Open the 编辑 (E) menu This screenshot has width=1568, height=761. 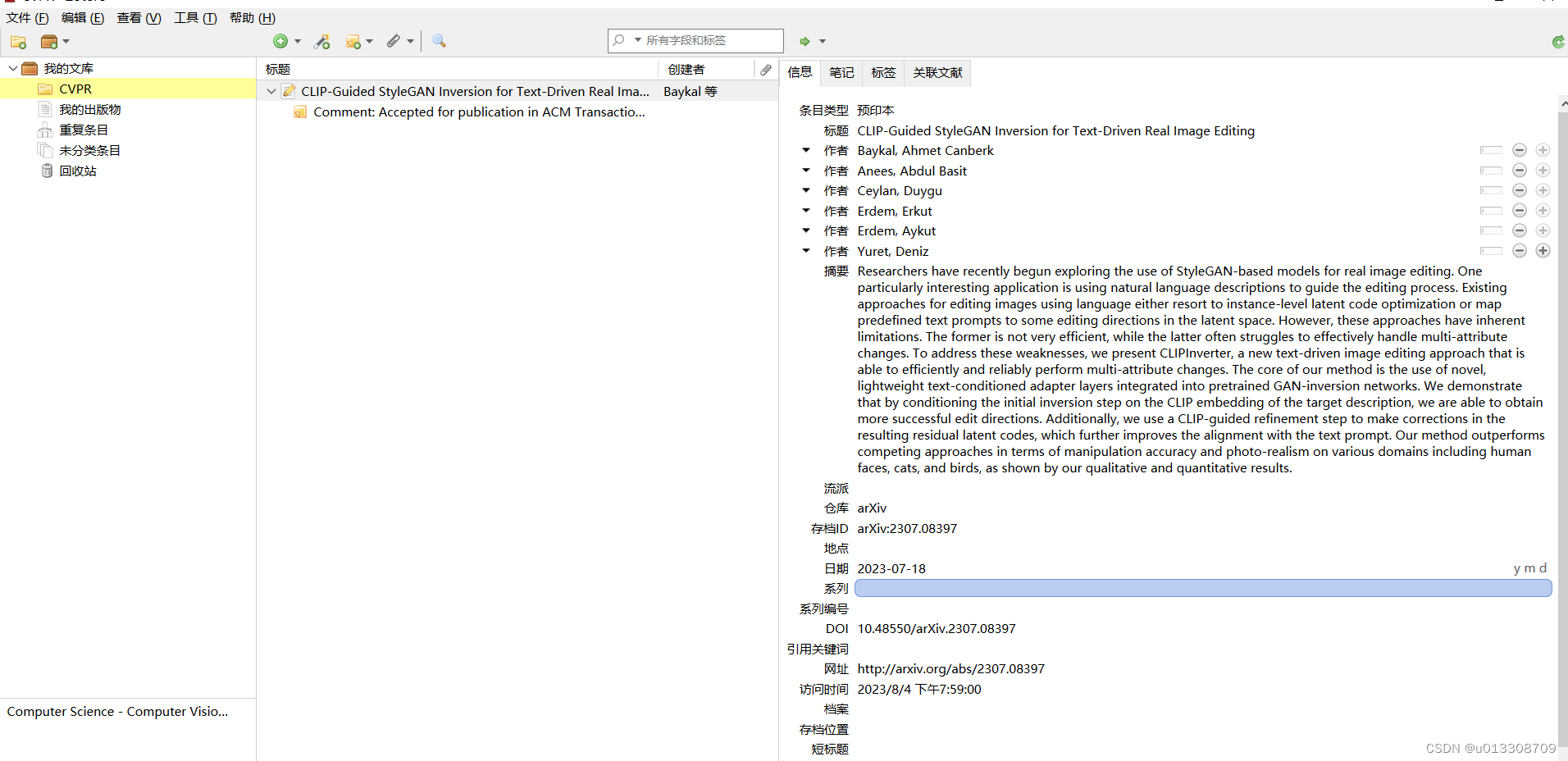(83, 18)
